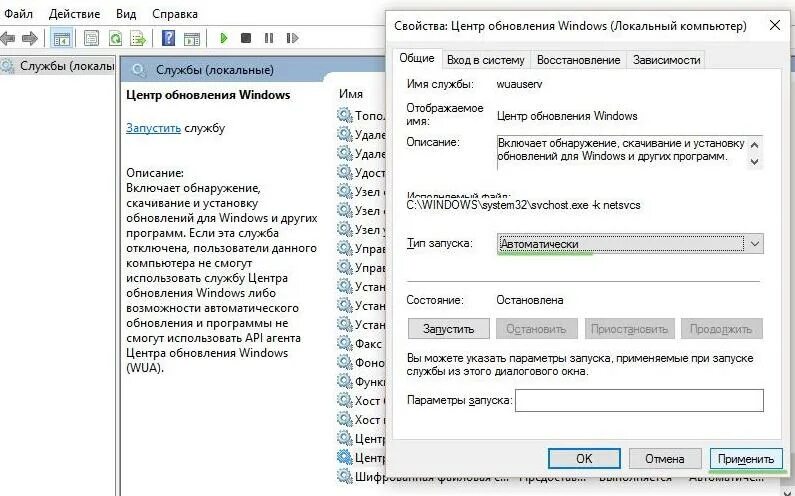Click the Остановлена status text
This screenshot has height=496, width=795.
coord(529,300)
